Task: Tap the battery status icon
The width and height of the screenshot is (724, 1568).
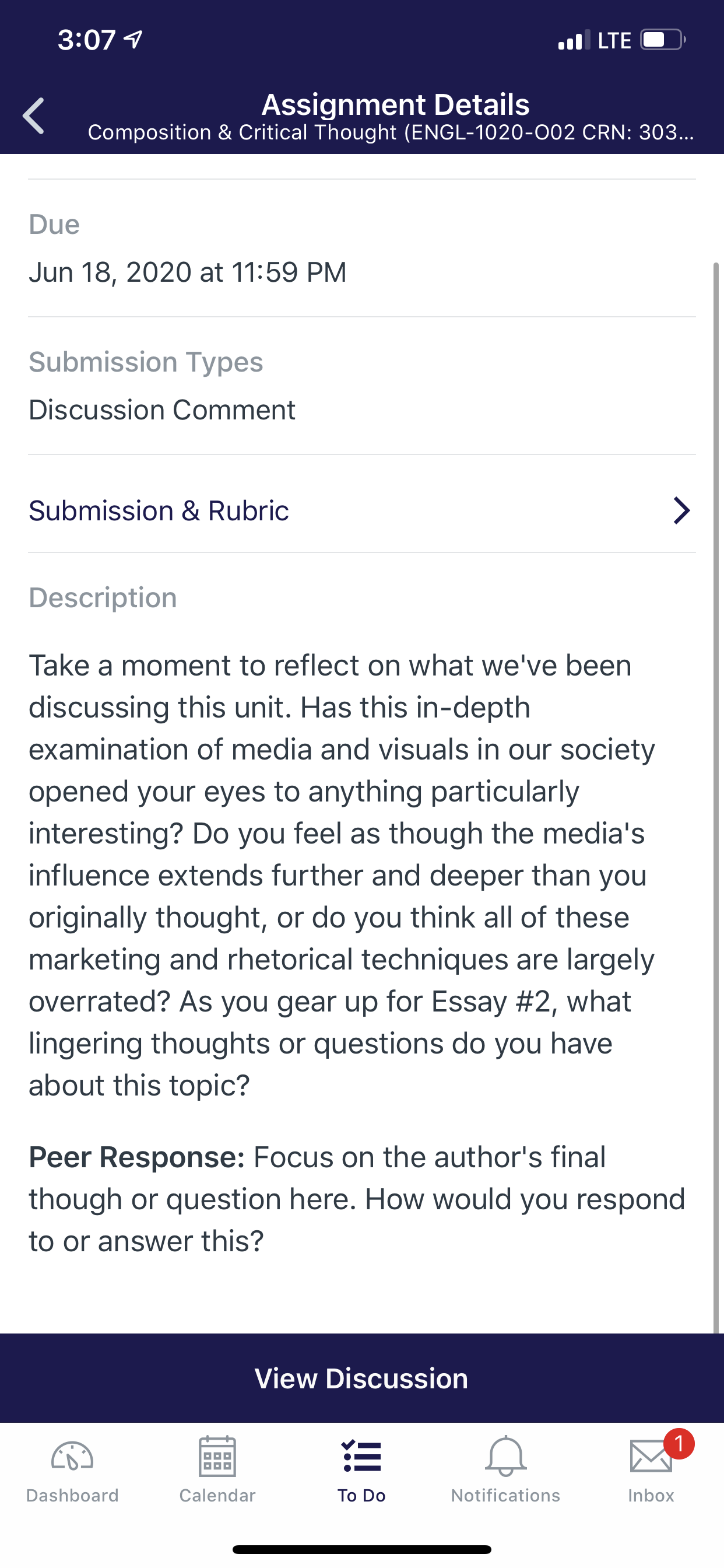Action: tap(663, 40)
